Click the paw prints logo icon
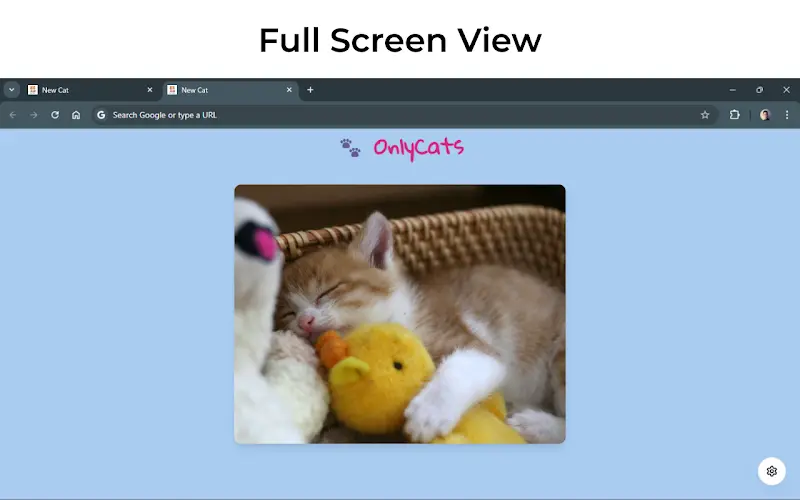This screenshot has width=800, height=500. tap(351, 148)
